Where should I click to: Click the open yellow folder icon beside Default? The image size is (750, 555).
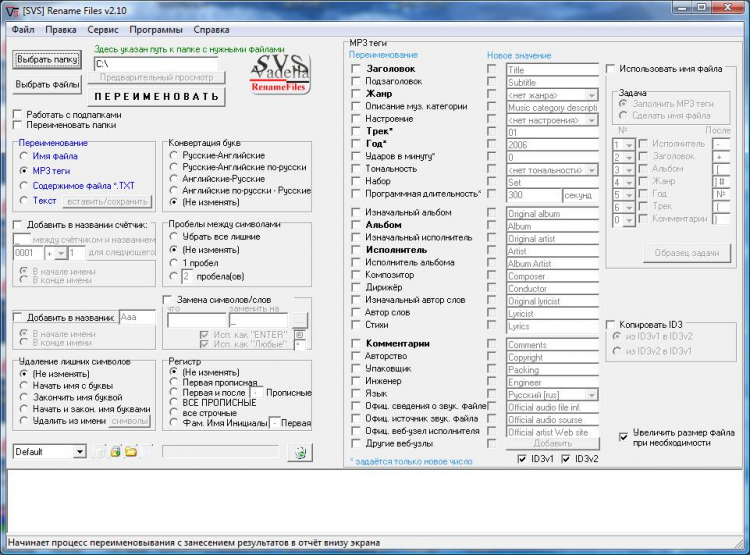point(131,452)
